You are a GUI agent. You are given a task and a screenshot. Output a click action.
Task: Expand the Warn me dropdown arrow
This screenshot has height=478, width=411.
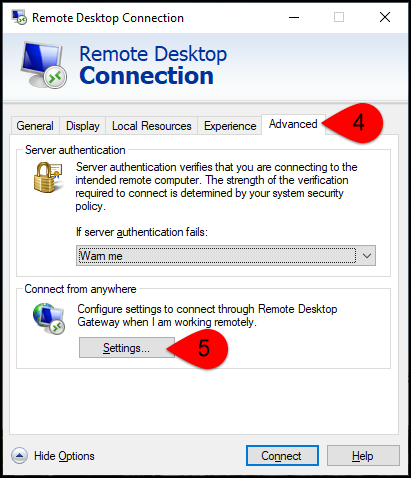pos(367,256)
